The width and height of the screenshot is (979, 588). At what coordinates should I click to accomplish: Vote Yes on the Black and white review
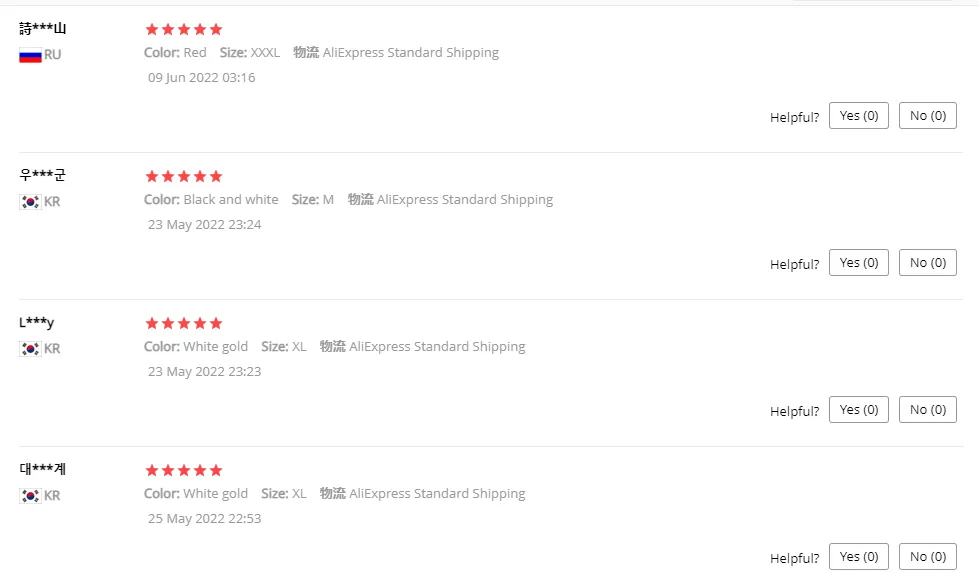[x=858, y=263]
